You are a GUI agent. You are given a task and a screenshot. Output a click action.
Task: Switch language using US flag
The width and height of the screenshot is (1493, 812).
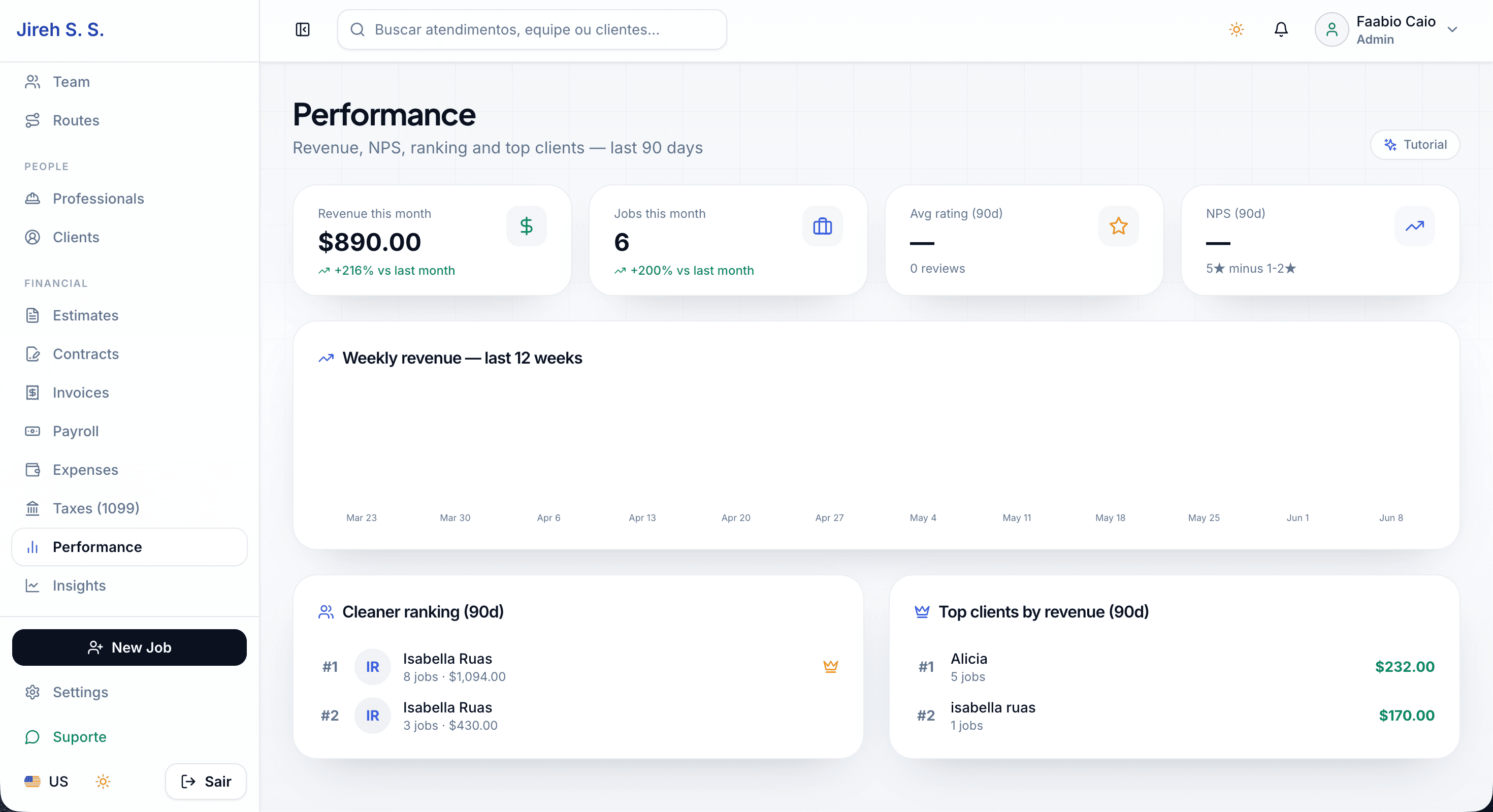pyautogui.click(x=46, y=782)
